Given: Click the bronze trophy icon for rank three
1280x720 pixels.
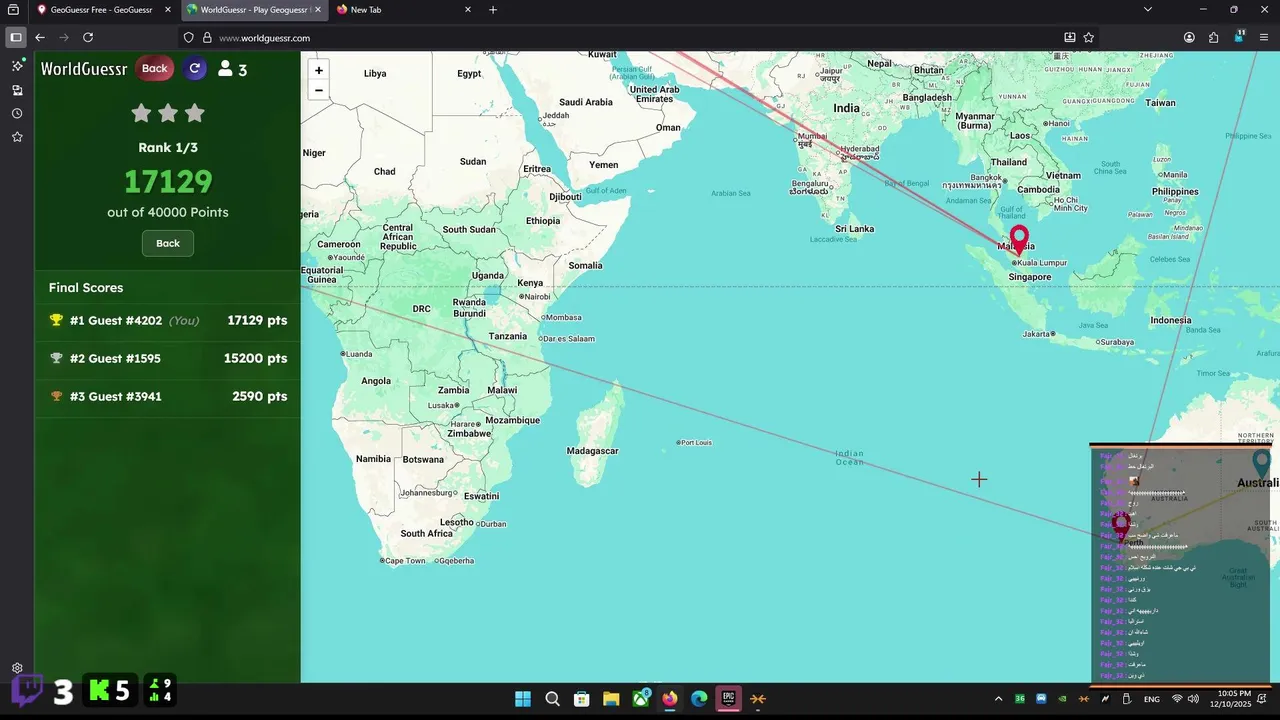Looking at the screenshot, I should pos(56,397).
